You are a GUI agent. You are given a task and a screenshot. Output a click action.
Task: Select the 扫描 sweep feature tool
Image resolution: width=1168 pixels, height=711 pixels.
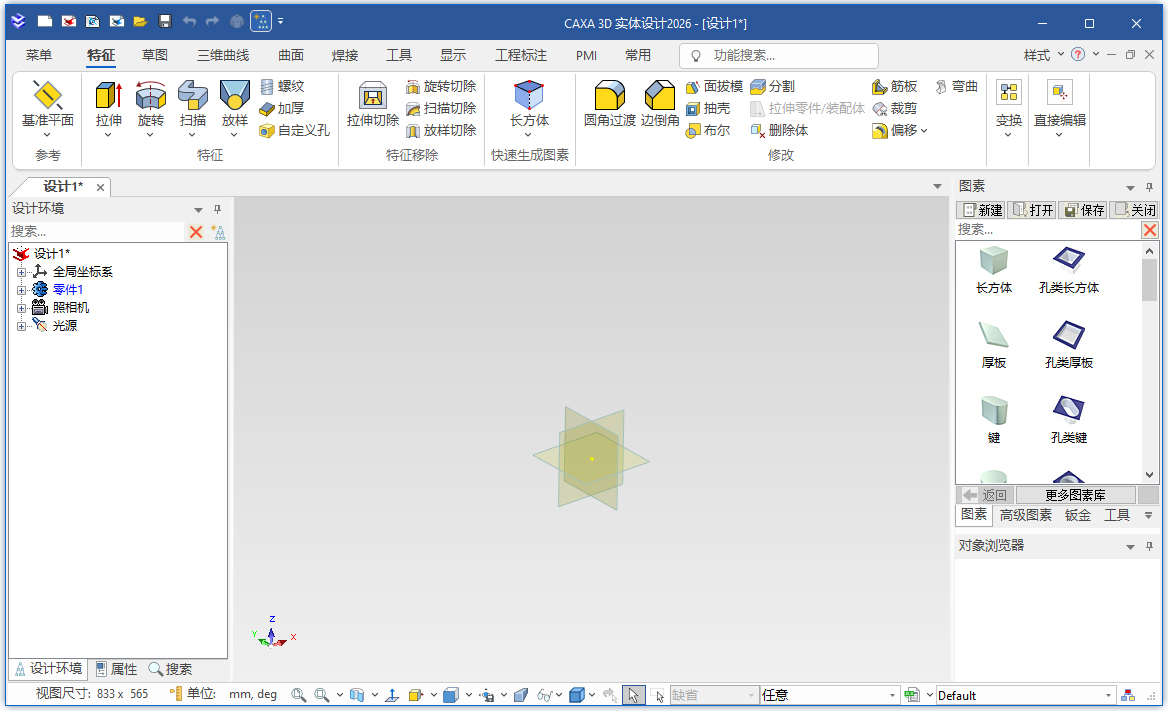point(192,109)
